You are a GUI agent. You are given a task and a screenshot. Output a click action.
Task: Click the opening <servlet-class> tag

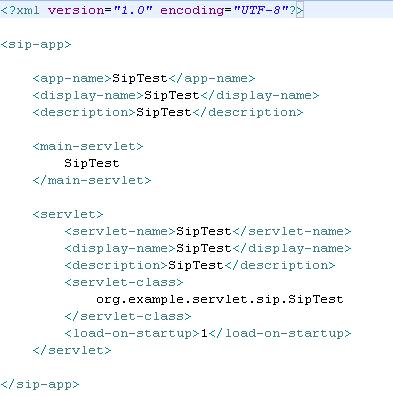pos(124,282)
